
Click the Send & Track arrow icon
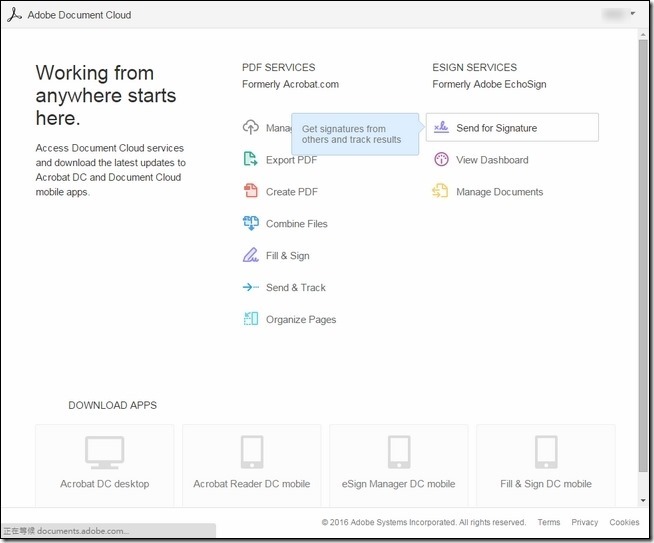[251, 287]
